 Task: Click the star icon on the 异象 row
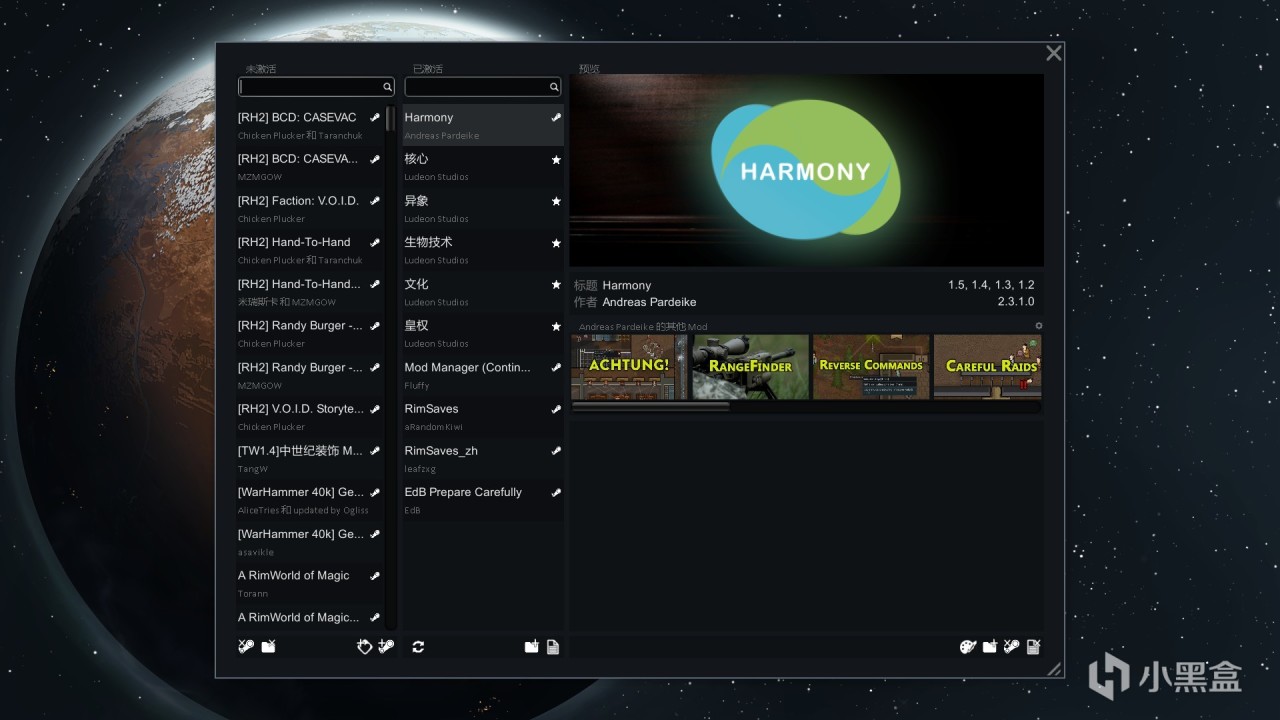click(556, 202)
